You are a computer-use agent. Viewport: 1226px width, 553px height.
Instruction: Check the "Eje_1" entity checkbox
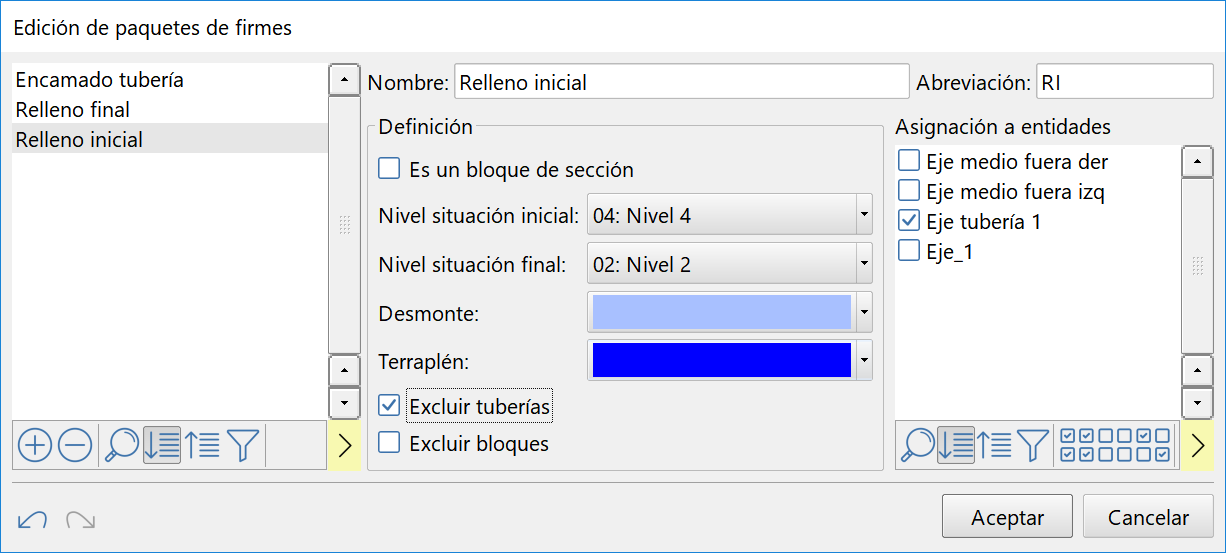point(909,251)
